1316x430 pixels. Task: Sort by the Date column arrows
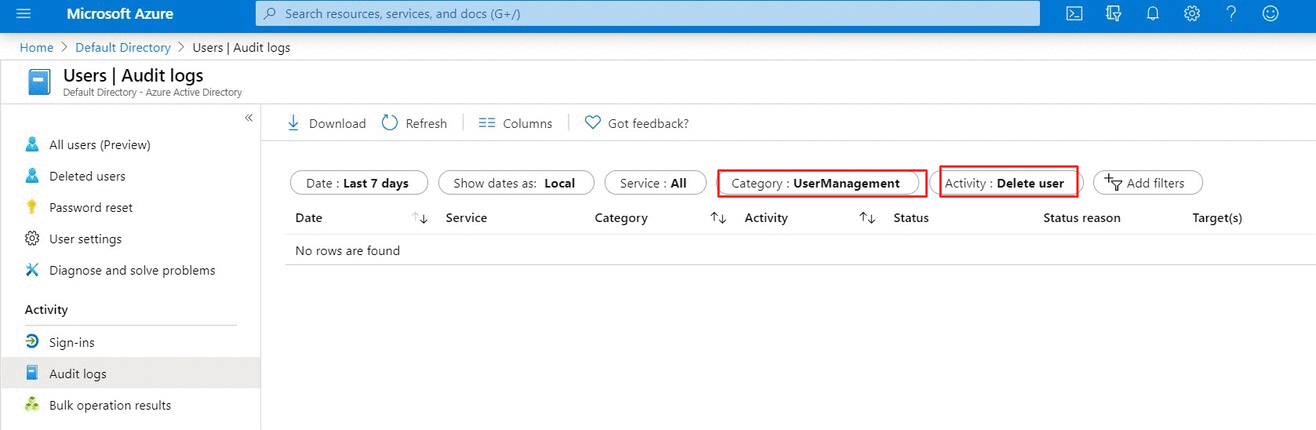point(420,218)
